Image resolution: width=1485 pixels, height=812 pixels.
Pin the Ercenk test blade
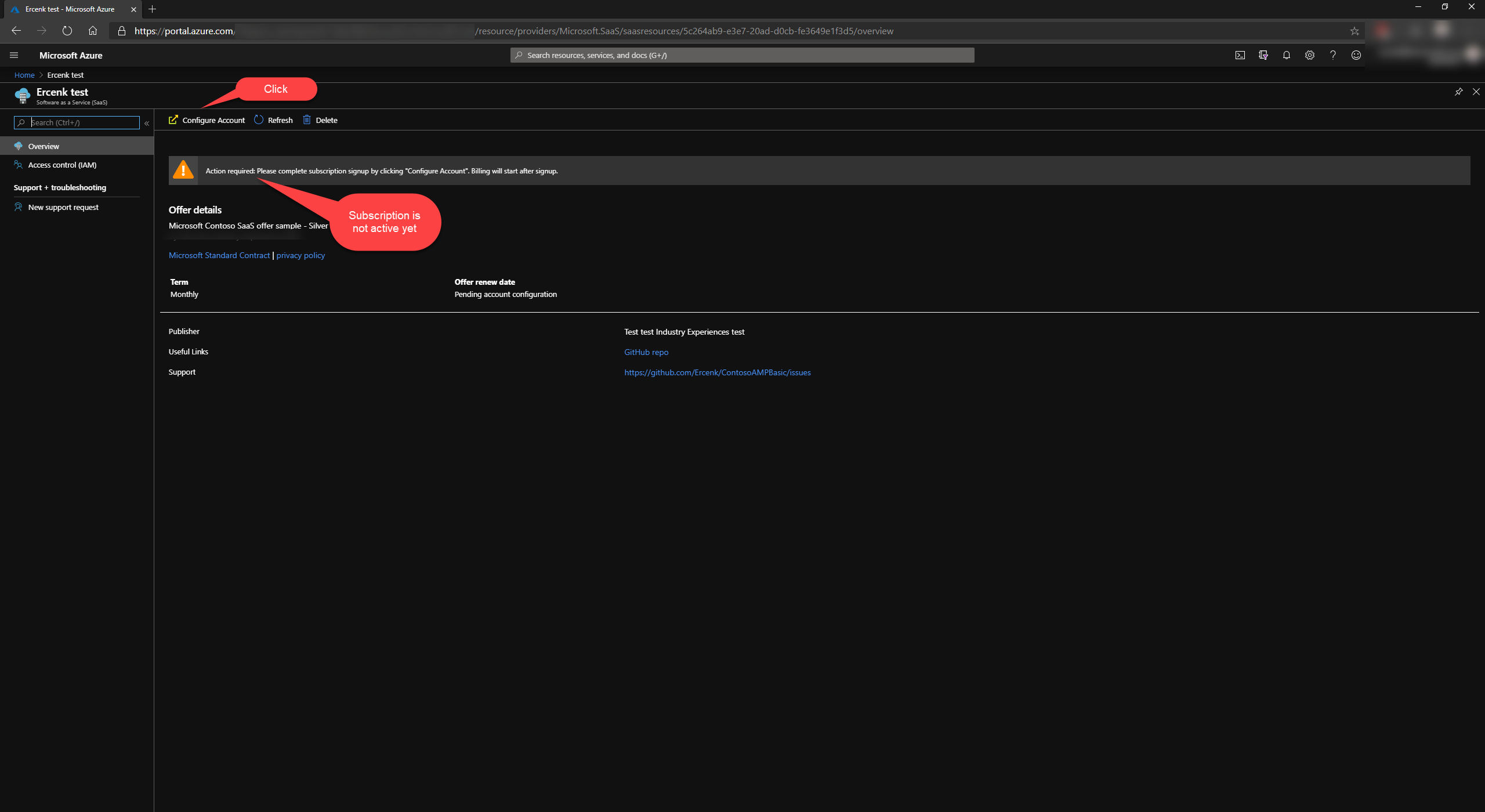1458,92
